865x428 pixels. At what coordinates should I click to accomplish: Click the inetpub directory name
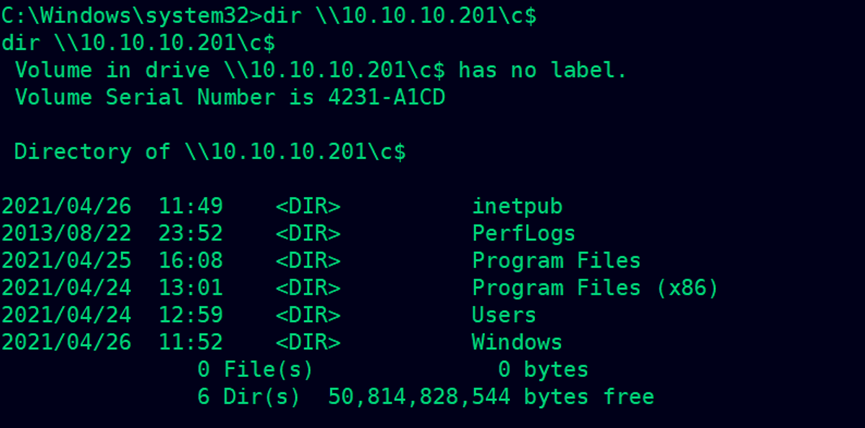click(x=517, y=206)
